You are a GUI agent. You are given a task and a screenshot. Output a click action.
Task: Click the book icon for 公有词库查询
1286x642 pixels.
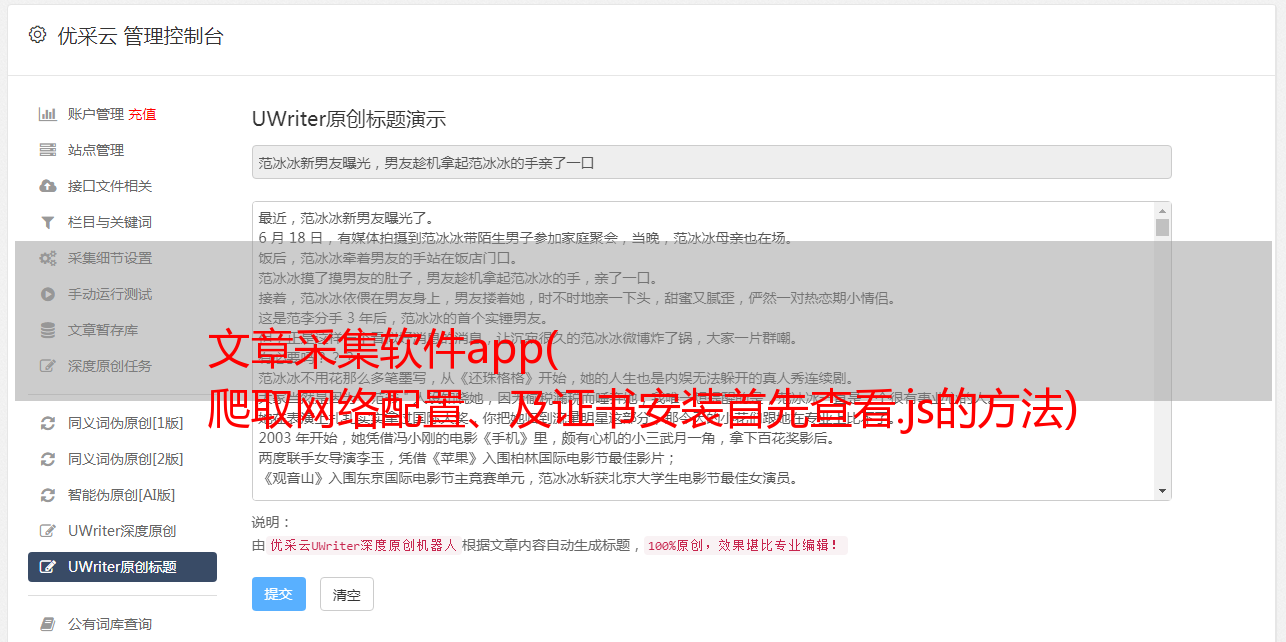(x=47, y=624)
